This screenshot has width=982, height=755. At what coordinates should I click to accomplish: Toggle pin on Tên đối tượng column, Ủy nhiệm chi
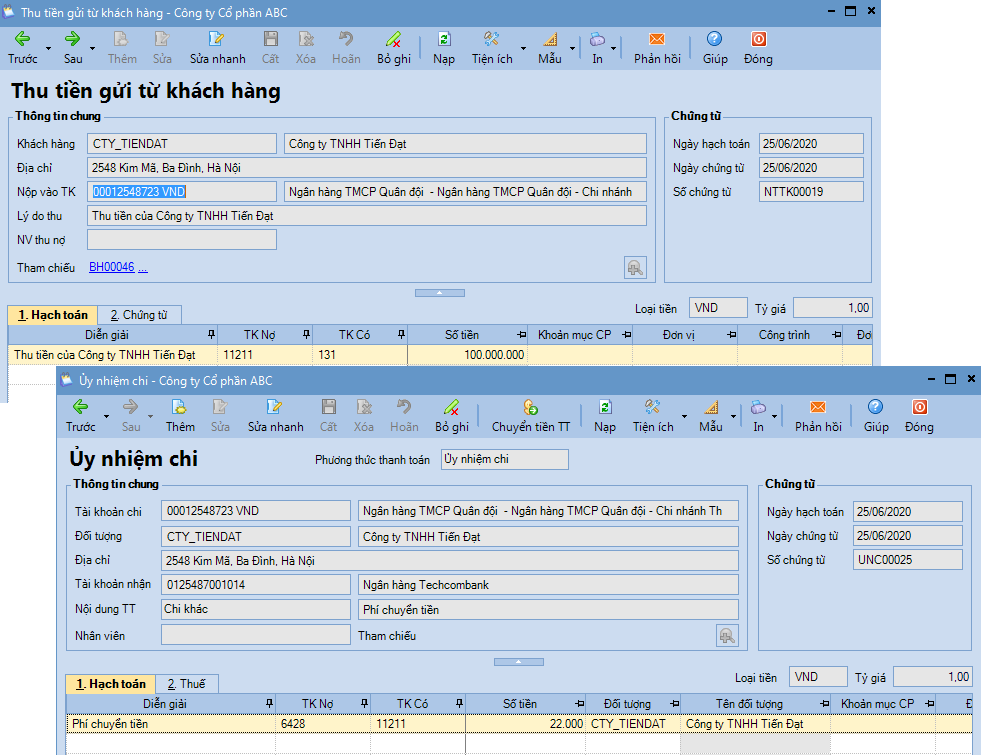(824, 704)
